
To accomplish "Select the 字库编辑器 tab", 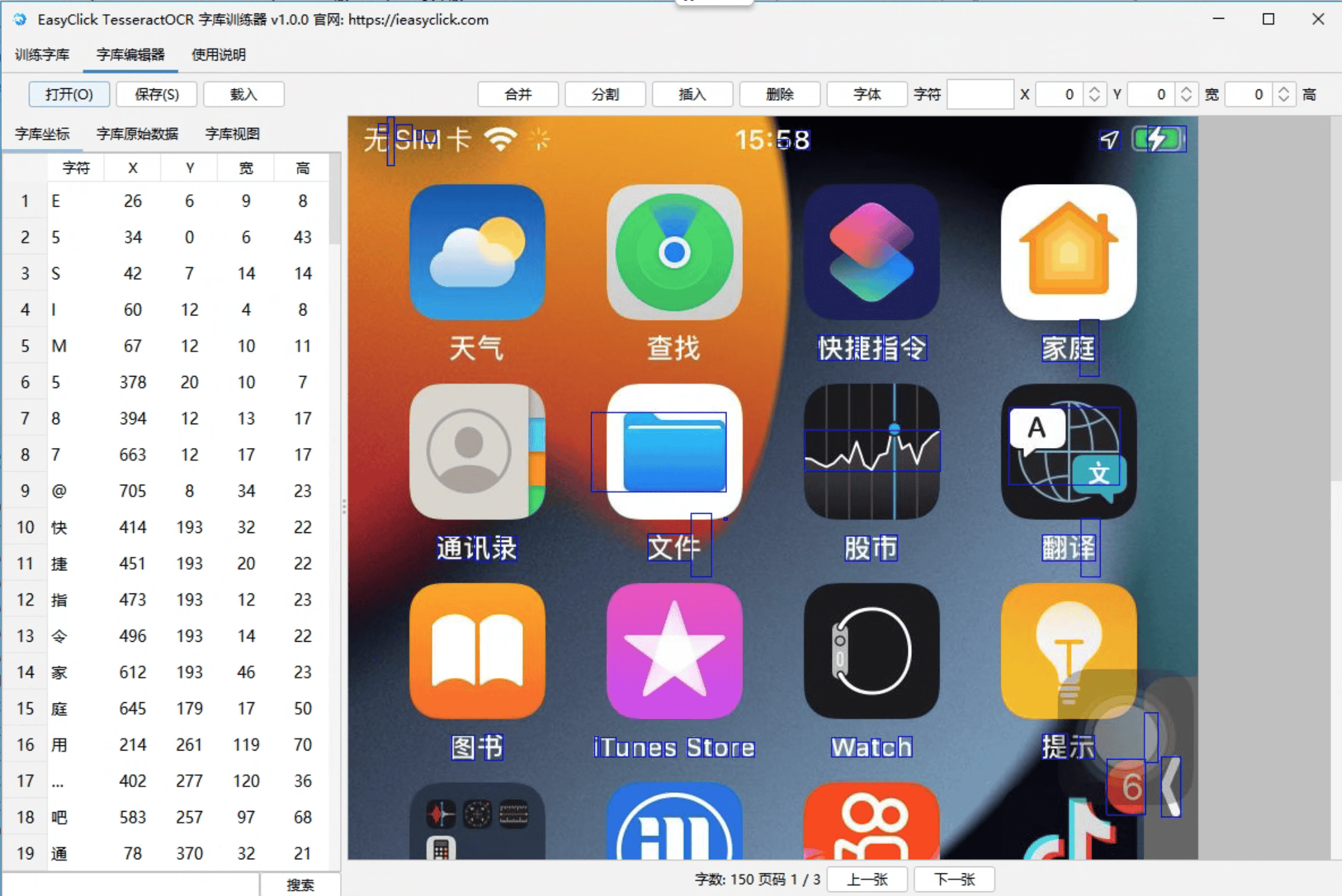I will coord(131,55).
